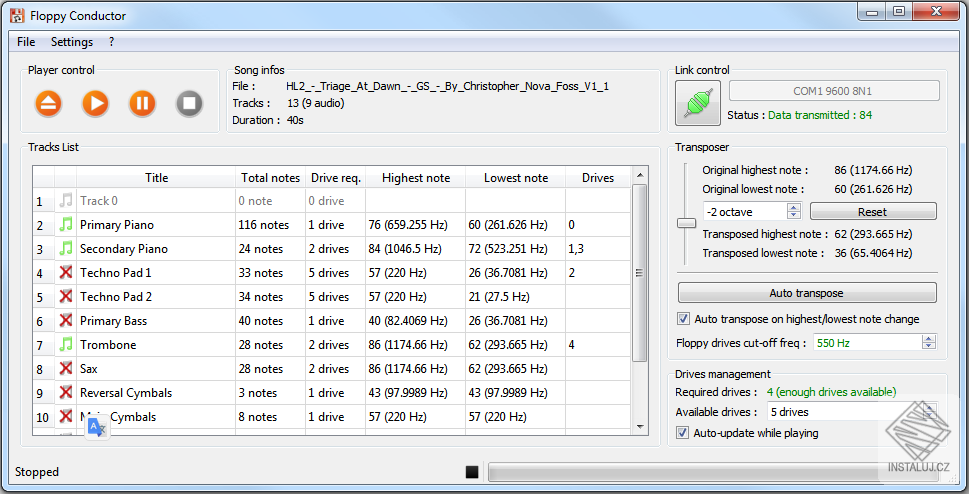The image size is (969, 494).
Task: Select the Secondary Piano track title
Action: coord(124,249)
